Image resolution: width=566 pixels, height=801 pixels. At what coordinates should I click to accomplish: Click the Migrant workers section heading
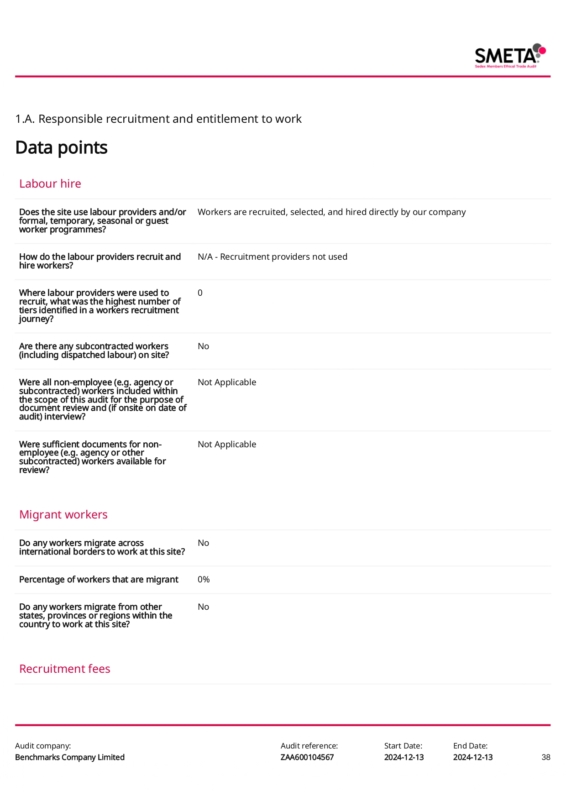click(63, 514)
